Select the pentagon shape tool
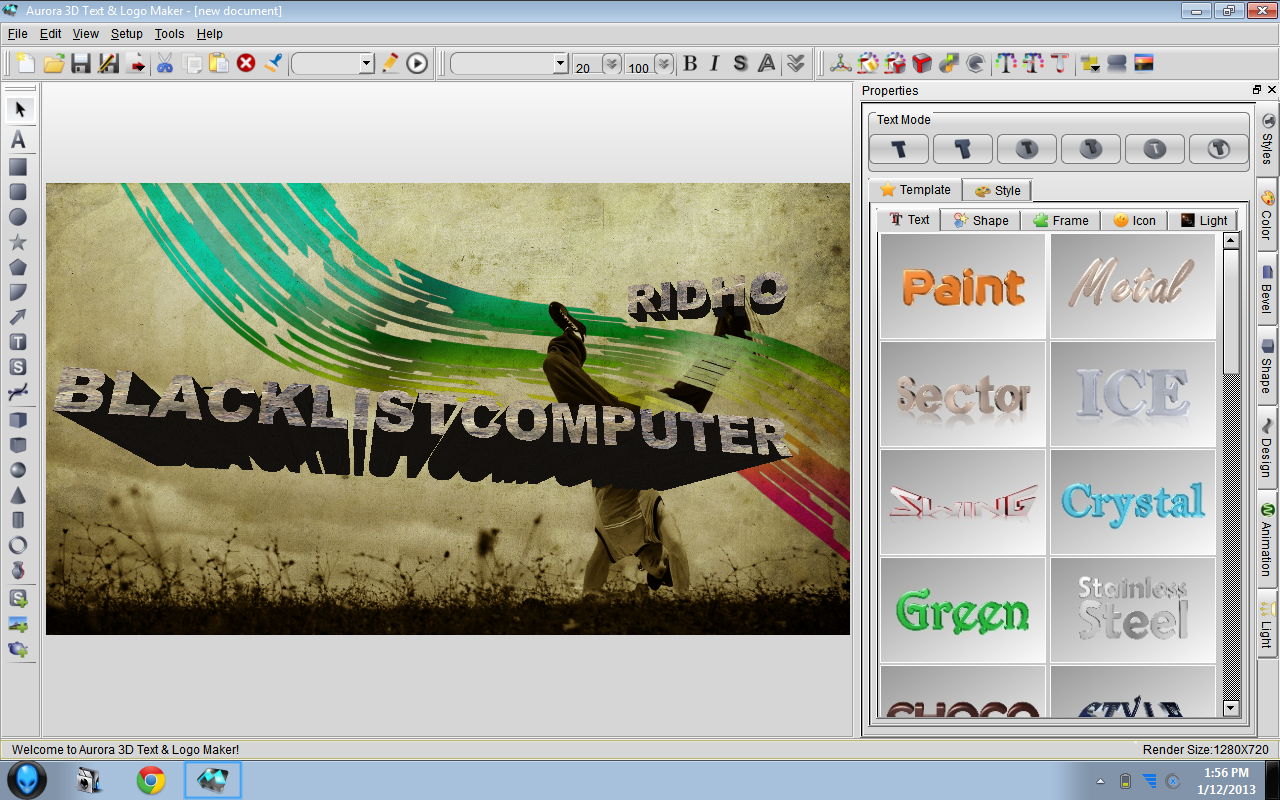The height and width of the screenshot is (800, 1280). (20, 266)
